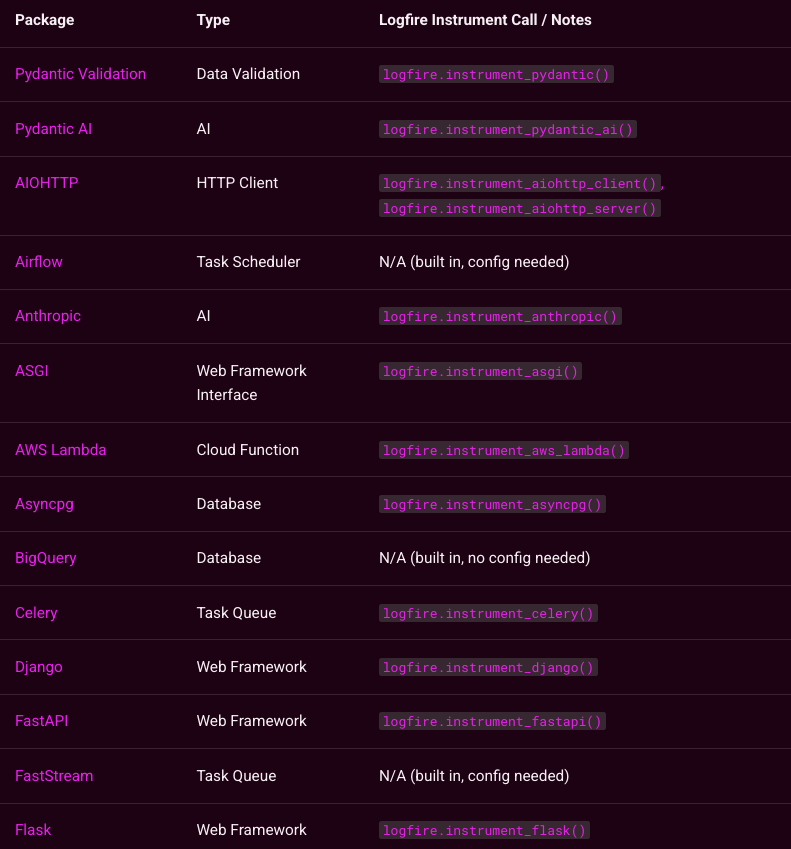Open the logfire.instrument_aiohttp_client() reference
The width and height of the screenshot is (791, 849).
[x=520, y=184]
